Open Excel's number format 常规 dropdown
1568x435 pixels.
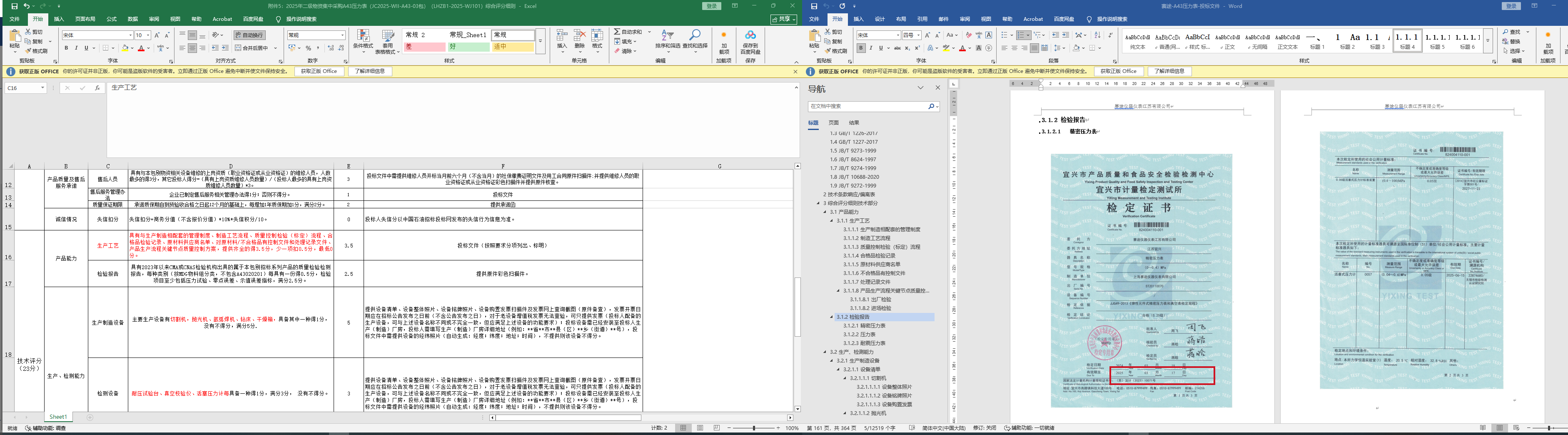[x=343, y=35]
